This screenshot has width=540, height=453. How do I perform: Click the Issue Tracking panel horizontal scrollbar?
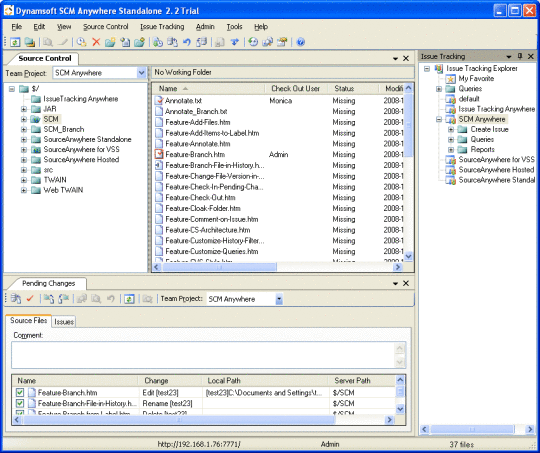472,429
